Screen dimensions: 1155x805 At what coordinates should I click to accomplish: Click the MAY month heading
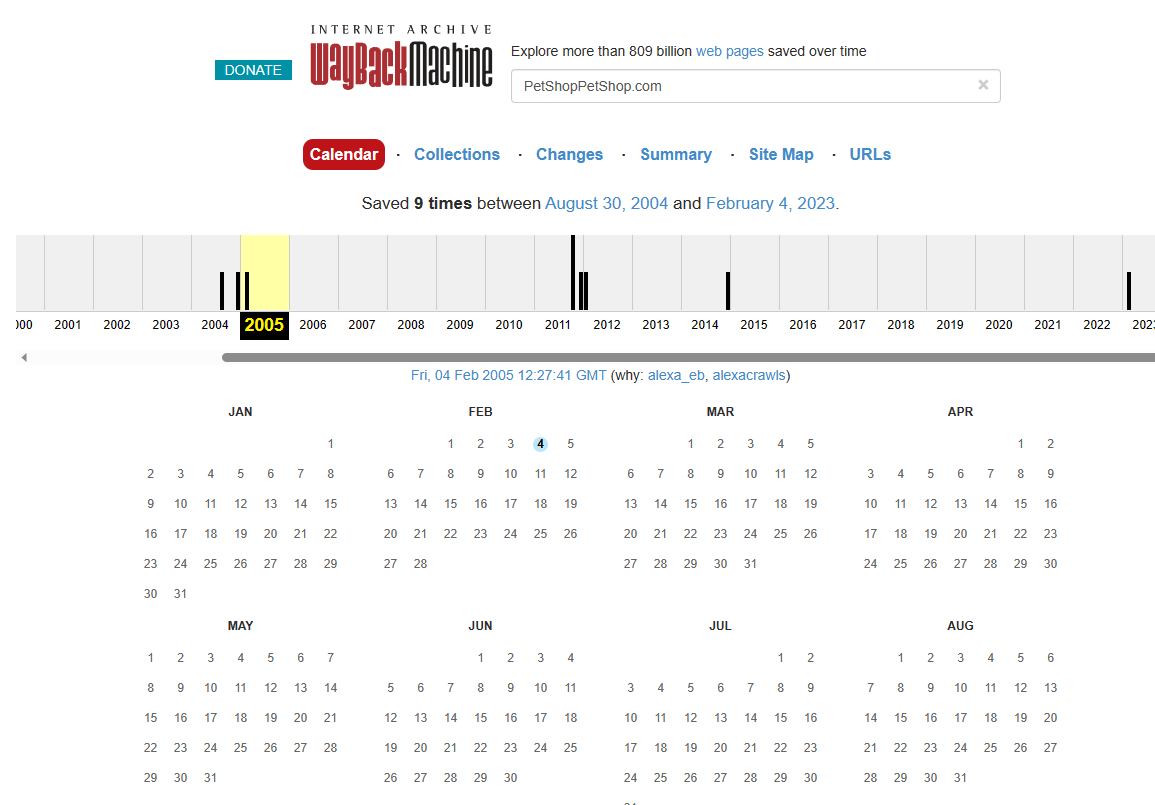pos(240,626)
